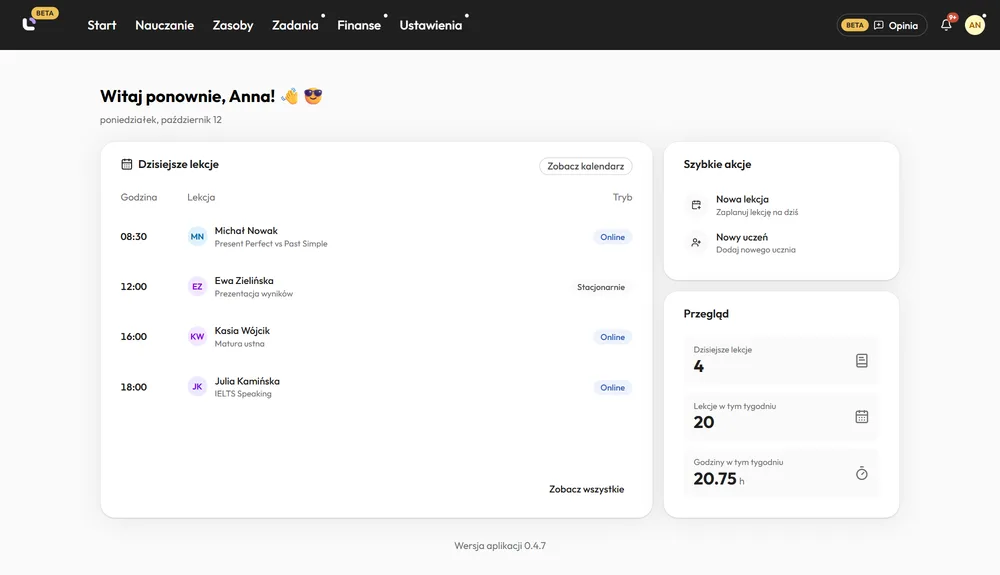Click the Lekcje w tym tygodniu value 20
Image resolution: width=1000 pixels, height=575 pixels.
[x=703, y=422]
